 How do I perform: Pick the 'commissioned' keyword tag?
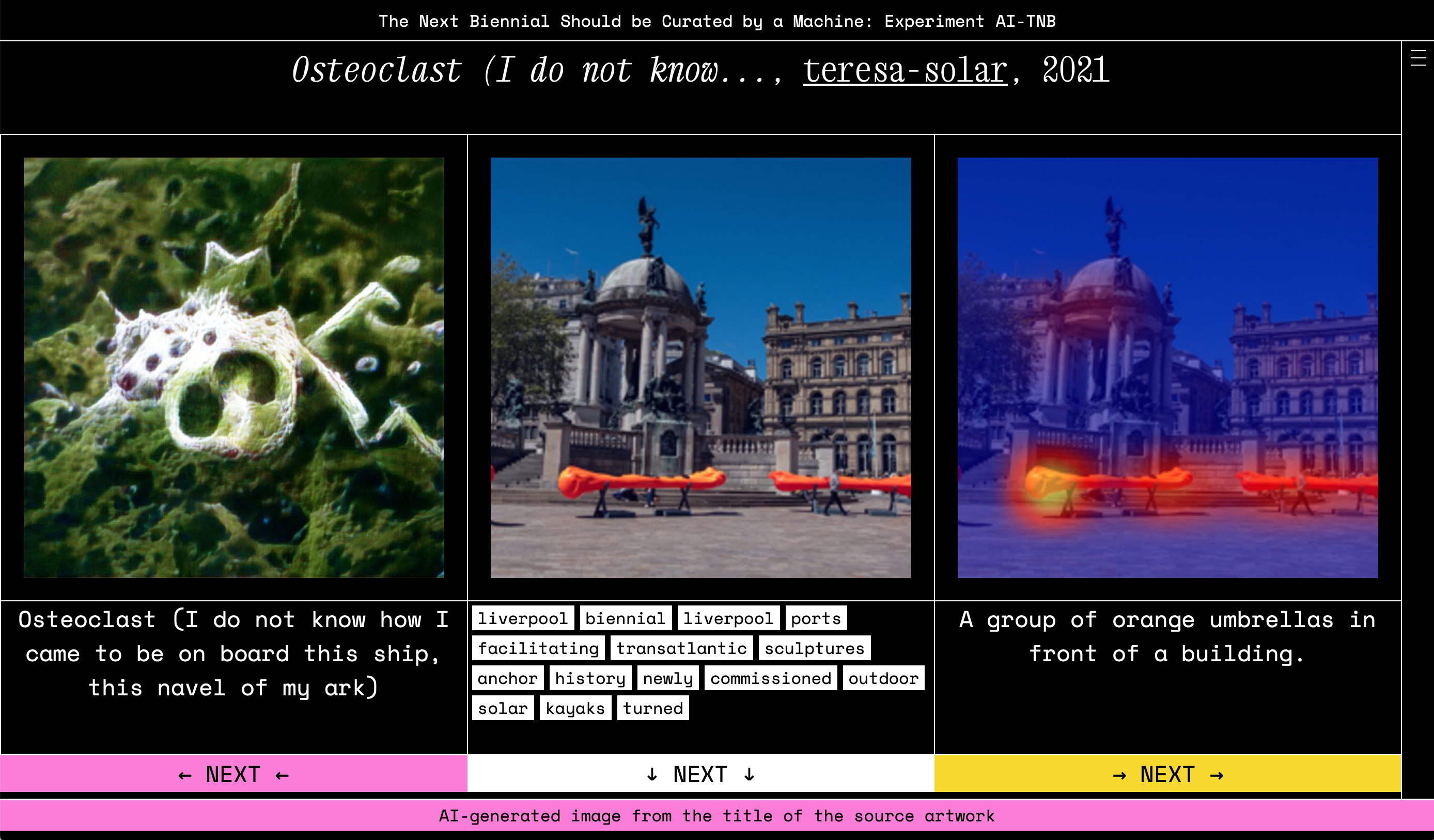tap(771, 678)
